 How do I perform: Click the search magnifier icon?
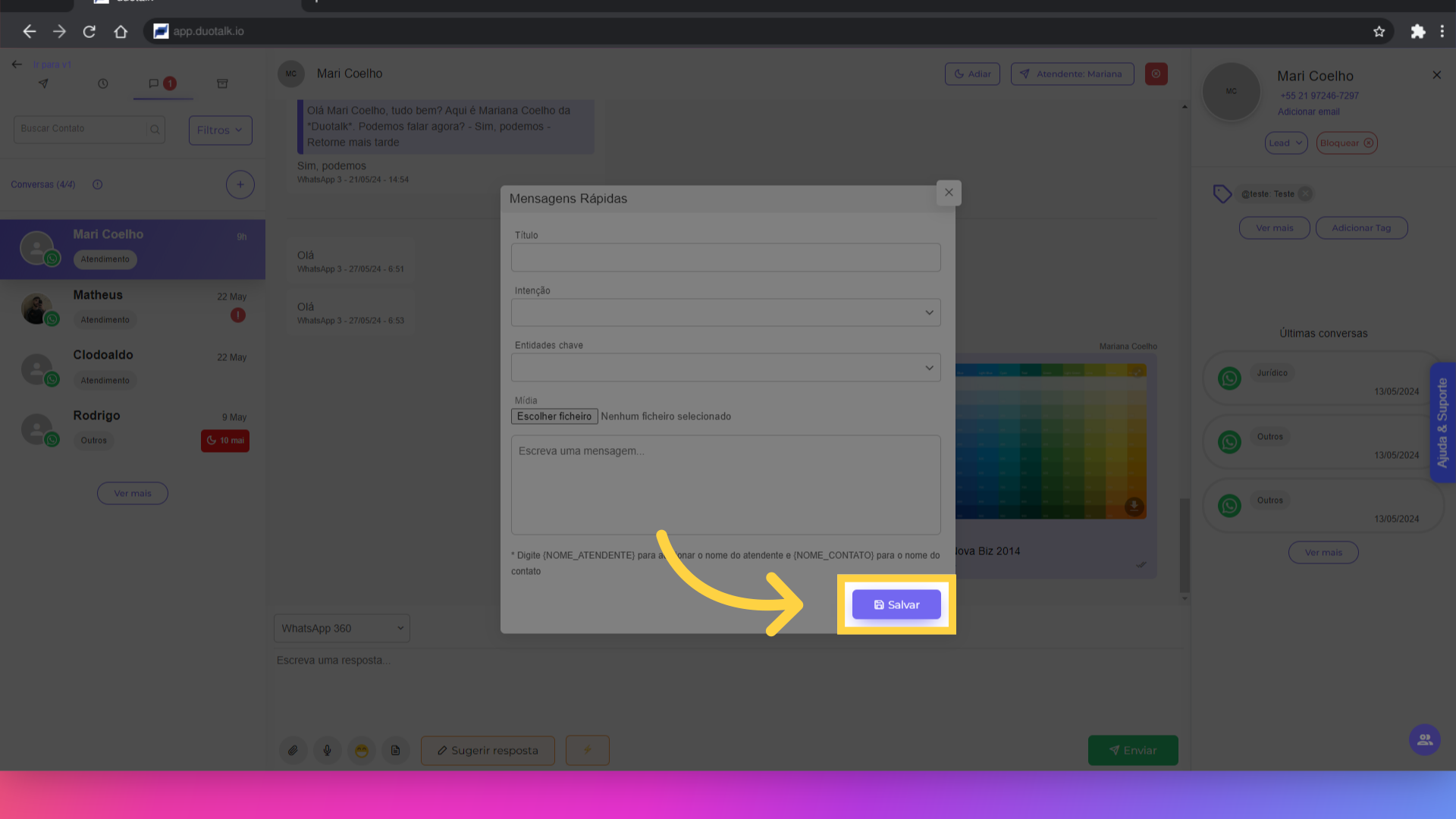click(x=155, y=130)
